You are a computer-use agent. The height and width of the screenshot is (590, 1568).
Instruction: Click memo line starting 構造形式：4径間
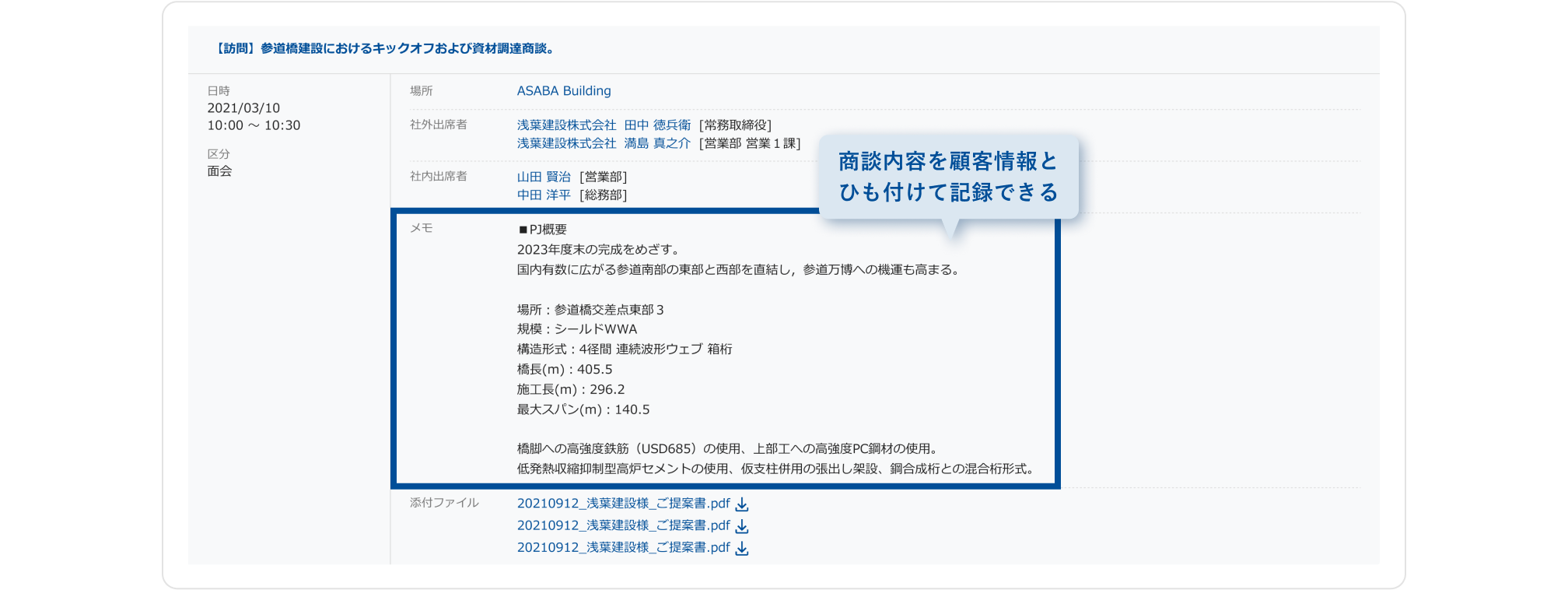pyautogui.click(x=625, y=349)
